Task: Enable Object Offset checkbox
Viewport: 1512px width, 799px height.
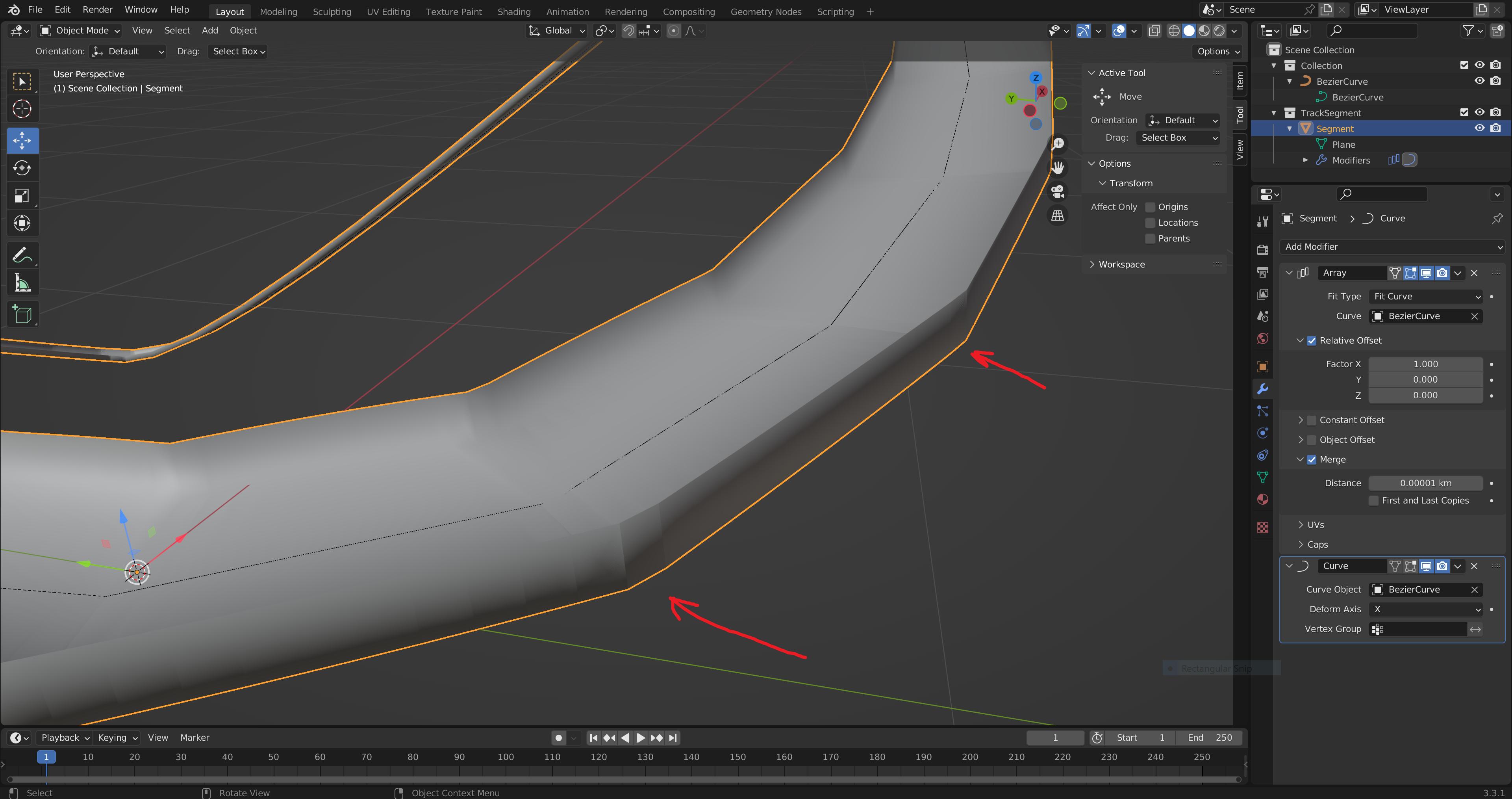Action: point(1312,440)
